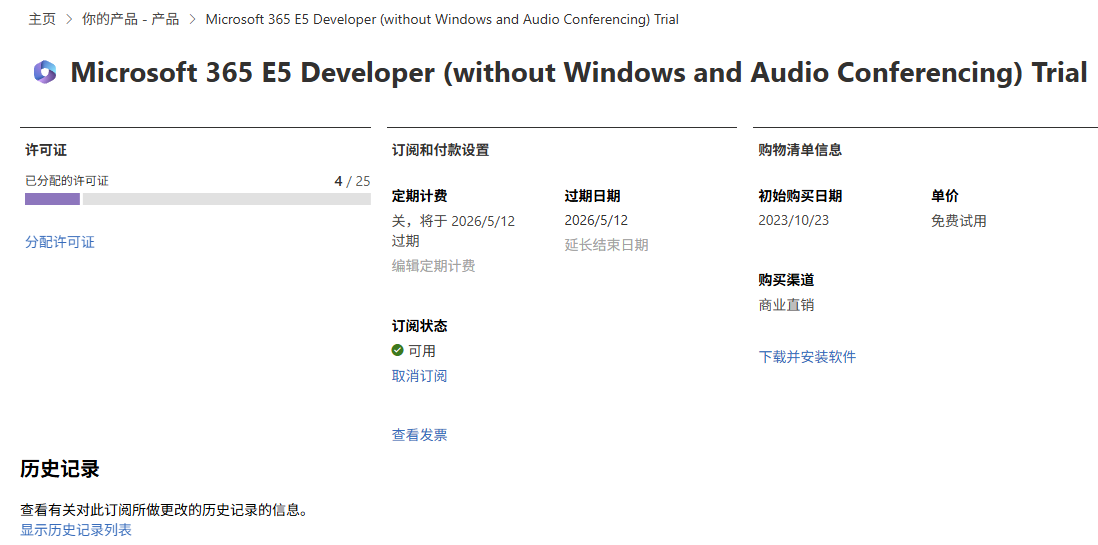Click the 历史记录 section heading
The image size is (1098, 545).
point(60,469)
